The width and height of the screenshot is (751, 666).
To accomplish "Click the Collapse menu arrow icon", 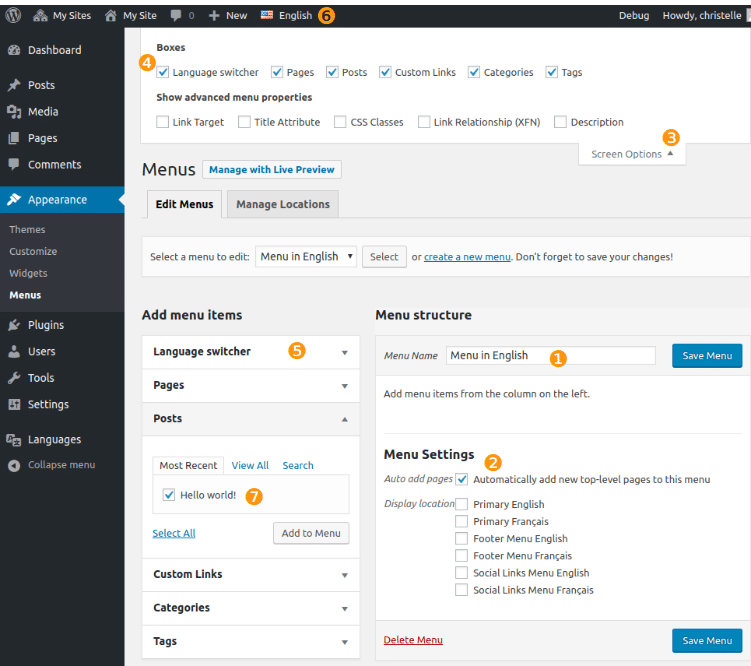I will tap(14, 465).
